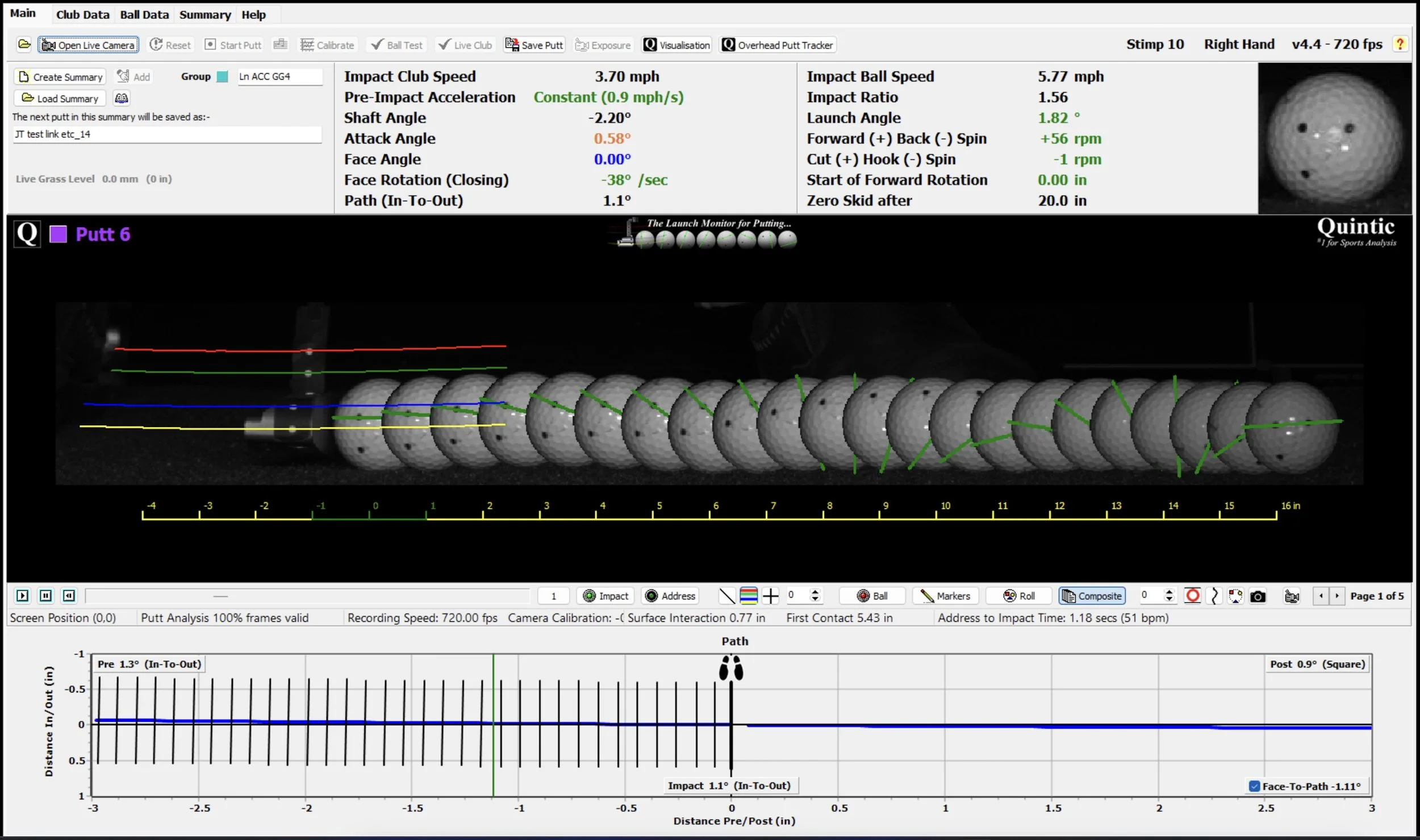
Task: Open the Club Data tab
Action: click(x=82, y=15)
